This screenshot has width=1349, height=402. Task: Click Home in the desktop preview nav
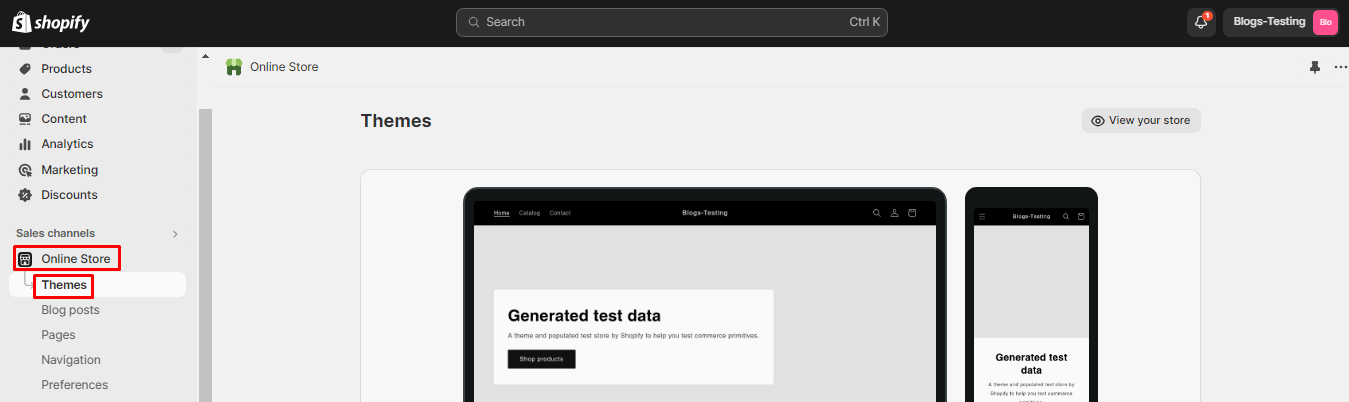(501, 213)
